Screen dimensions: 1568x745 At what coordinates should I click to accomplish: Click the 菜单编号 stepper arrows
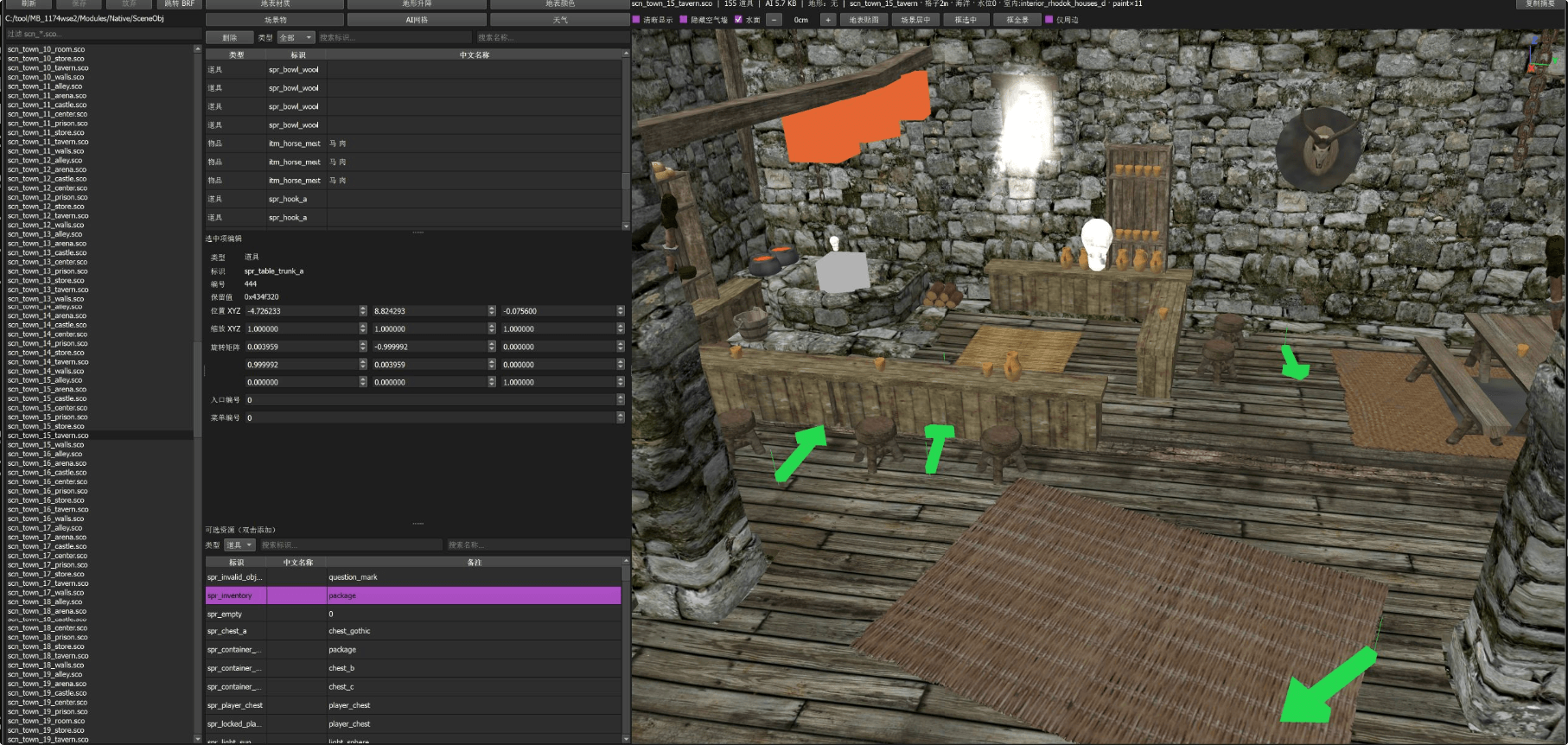[x=620, y=417]
